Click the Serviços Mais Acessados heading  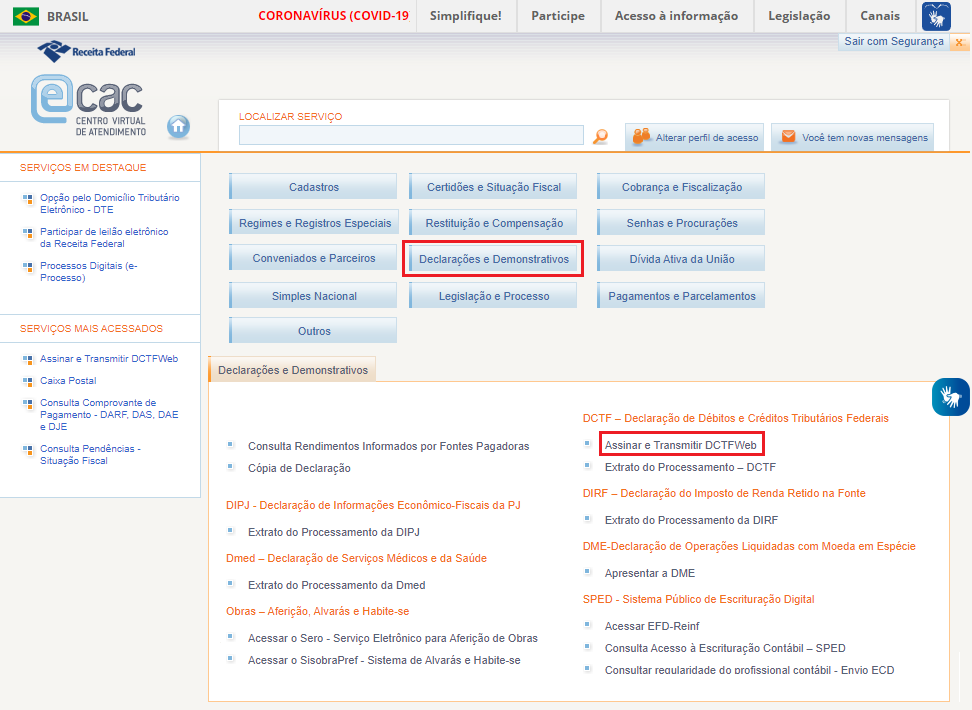(91, 329)
